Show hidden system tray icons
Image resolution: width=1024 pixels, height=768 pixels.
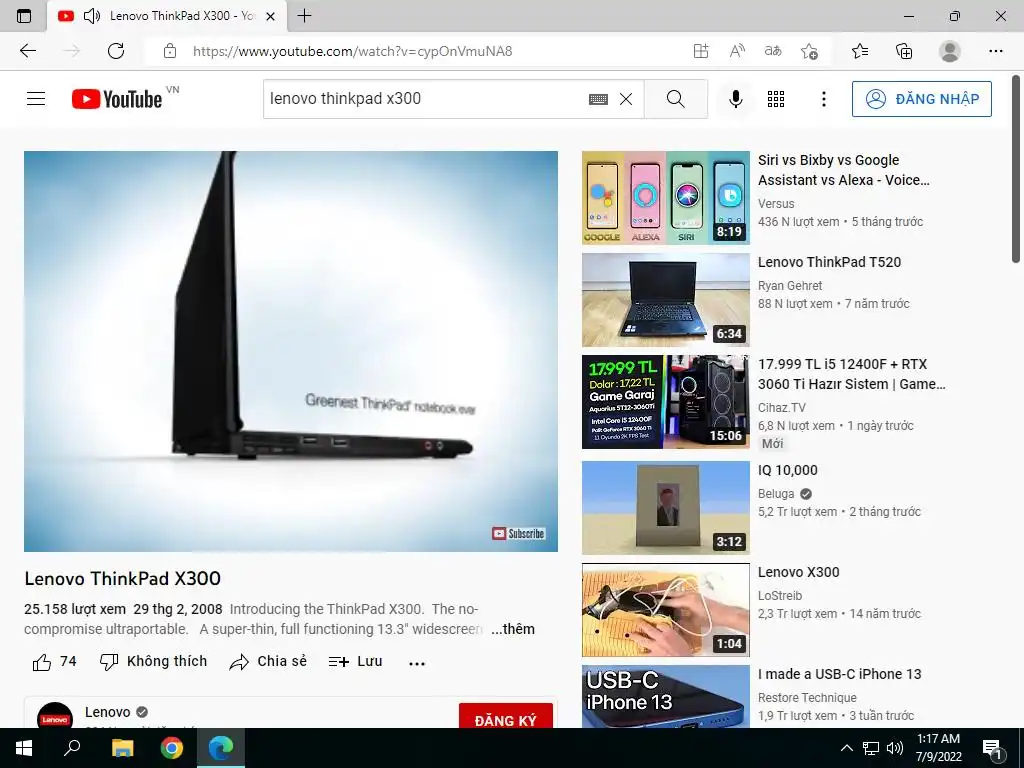click(x=846, y=748)
